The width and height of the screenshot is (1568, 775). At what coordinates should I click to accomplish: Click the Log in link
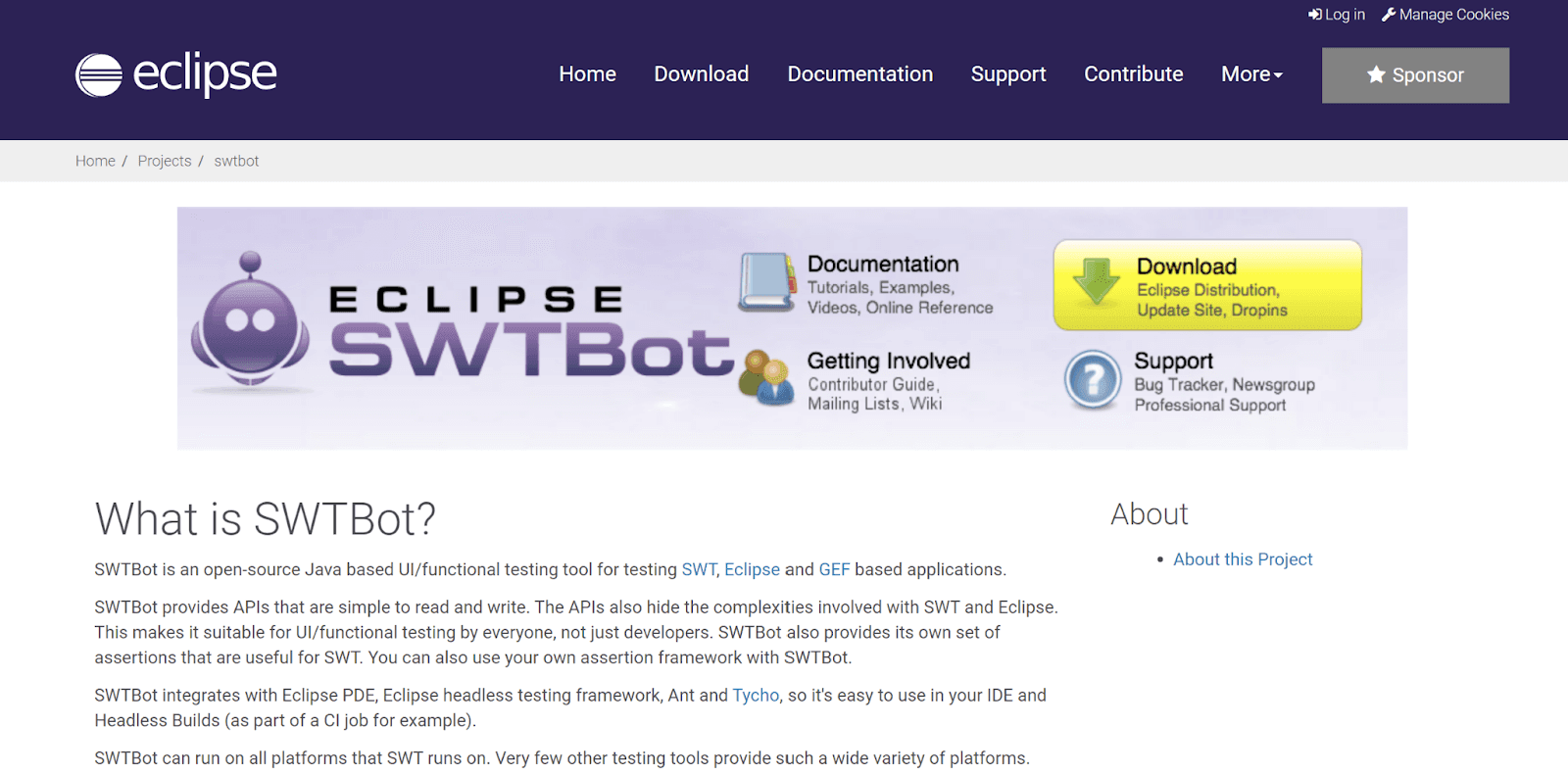click(x=1337, y=15)
